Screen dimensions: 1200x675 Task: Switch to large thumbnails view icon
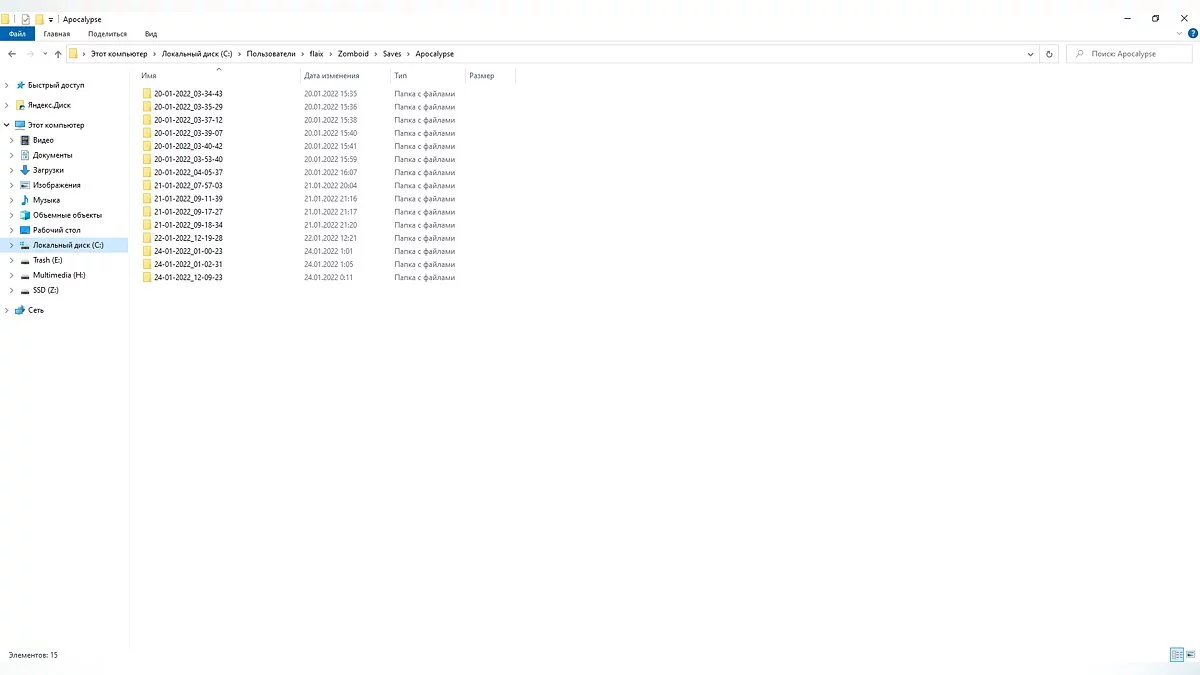[x=1191, y=655]
